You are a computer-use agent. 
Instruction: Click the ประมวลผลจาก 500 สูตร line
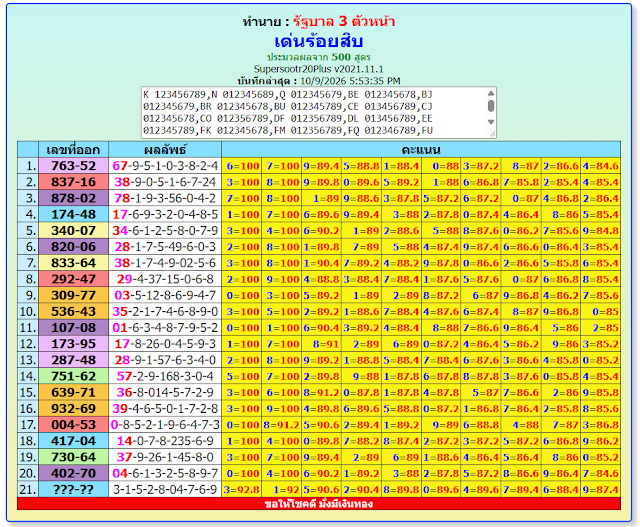click(319, 57)
